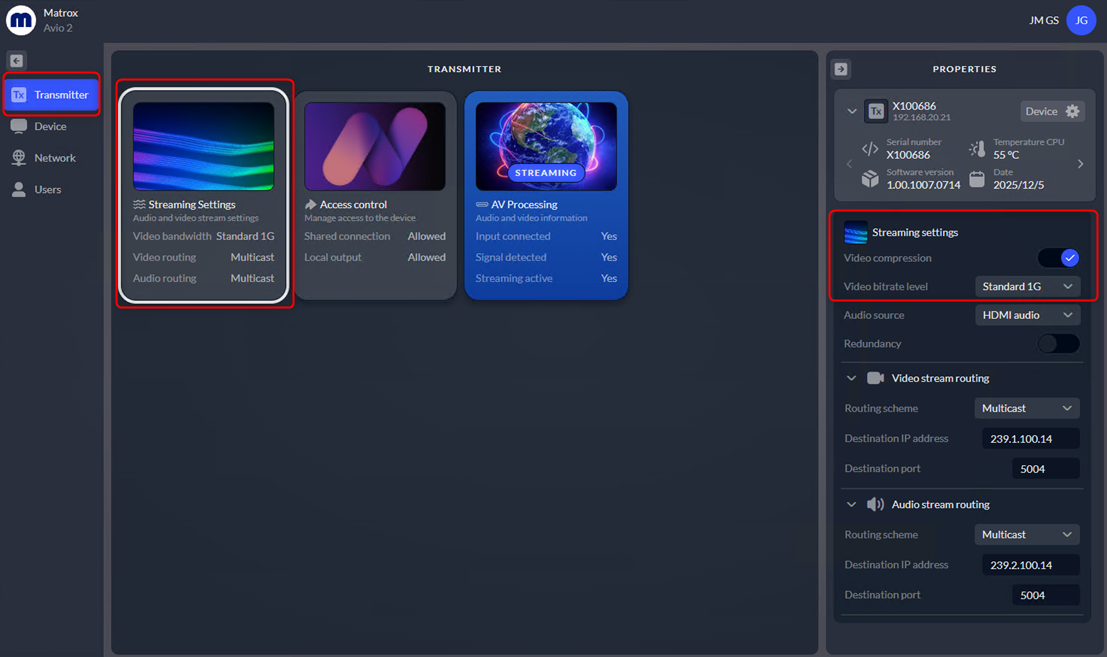Open the Audio source HDMI audio dropdown
Image resolution: width=1107 pixels, height=657 pixels.
1027,315
